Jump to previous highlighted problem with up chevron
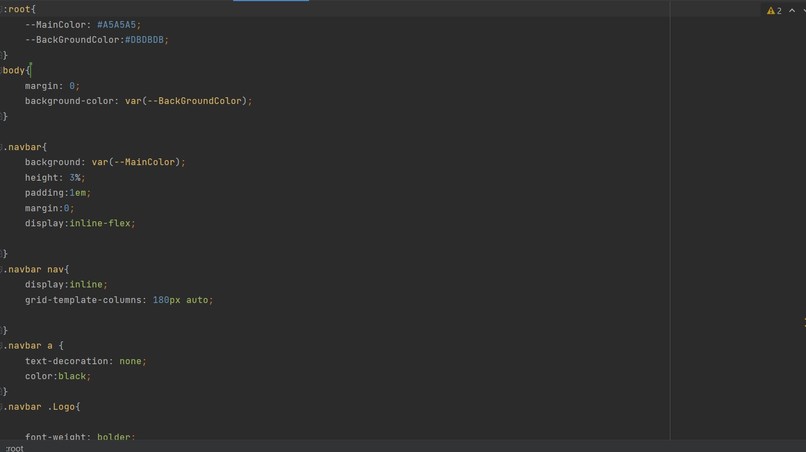The height and width of the screenshot is (452, 806). click(792, 10)
